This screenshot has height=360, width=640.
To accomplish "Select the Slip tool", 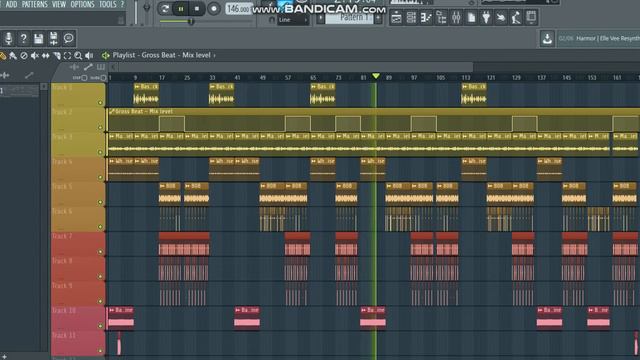I will tap(46, 56).
